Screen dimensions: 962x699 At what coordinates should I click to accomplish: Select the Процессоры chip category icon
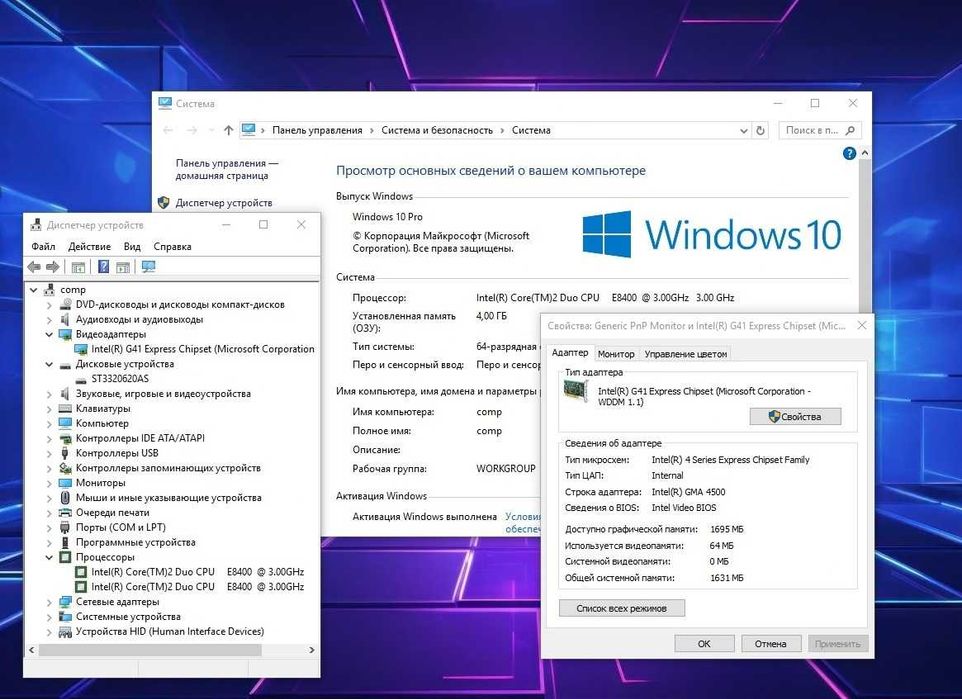pyautogui.click(x=65, y=557)
